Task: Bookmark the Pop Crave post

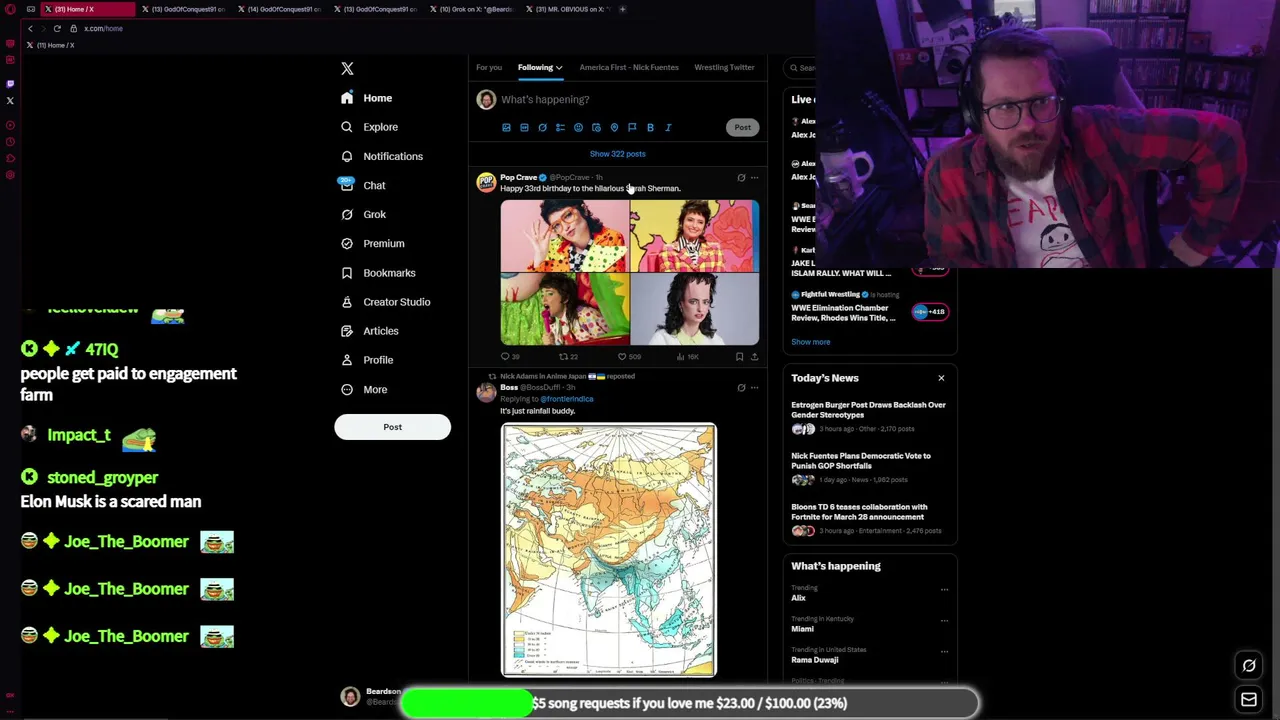Action: (739, 356)
